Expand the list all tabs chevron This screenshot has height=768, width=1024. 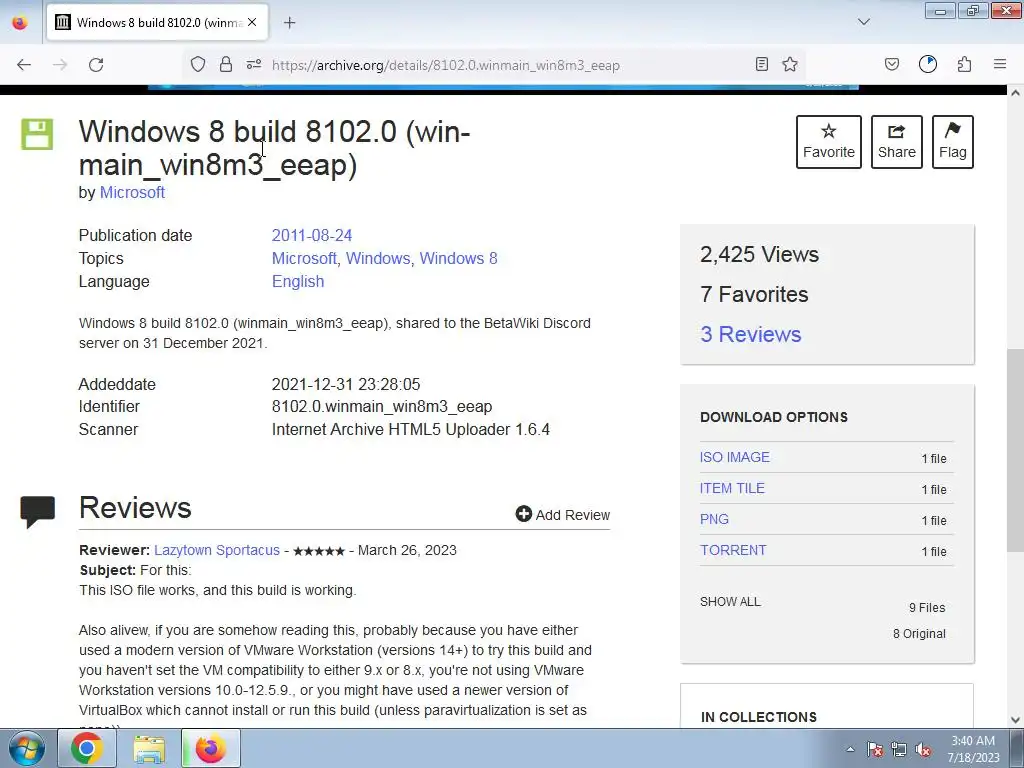click(864, 22)
